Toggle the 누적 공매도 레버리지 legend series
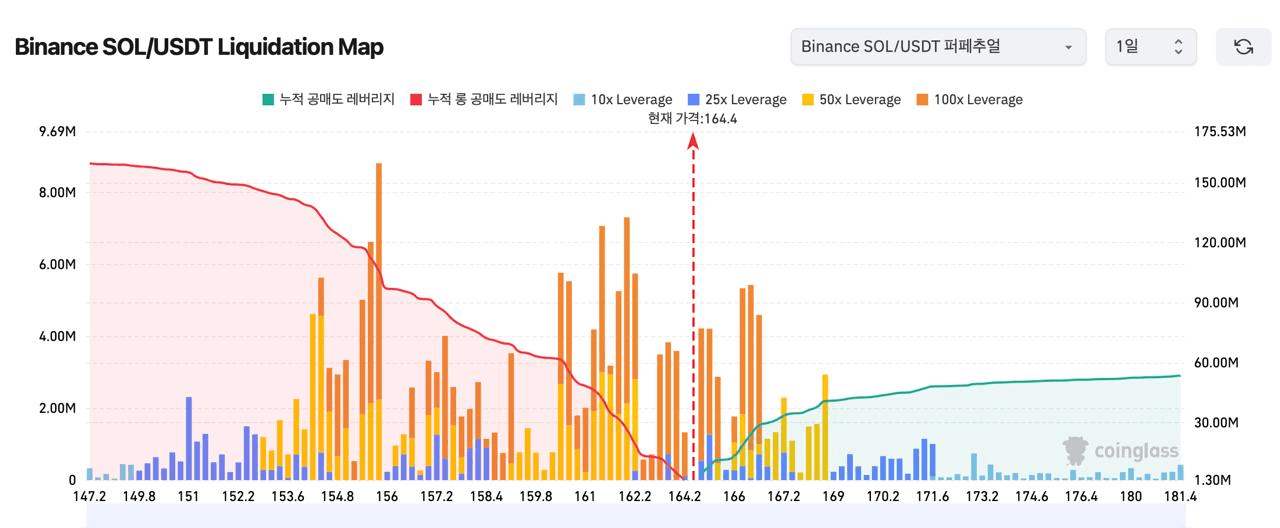The width and height of the screenshot is (1280, 528). pos(328,99)
